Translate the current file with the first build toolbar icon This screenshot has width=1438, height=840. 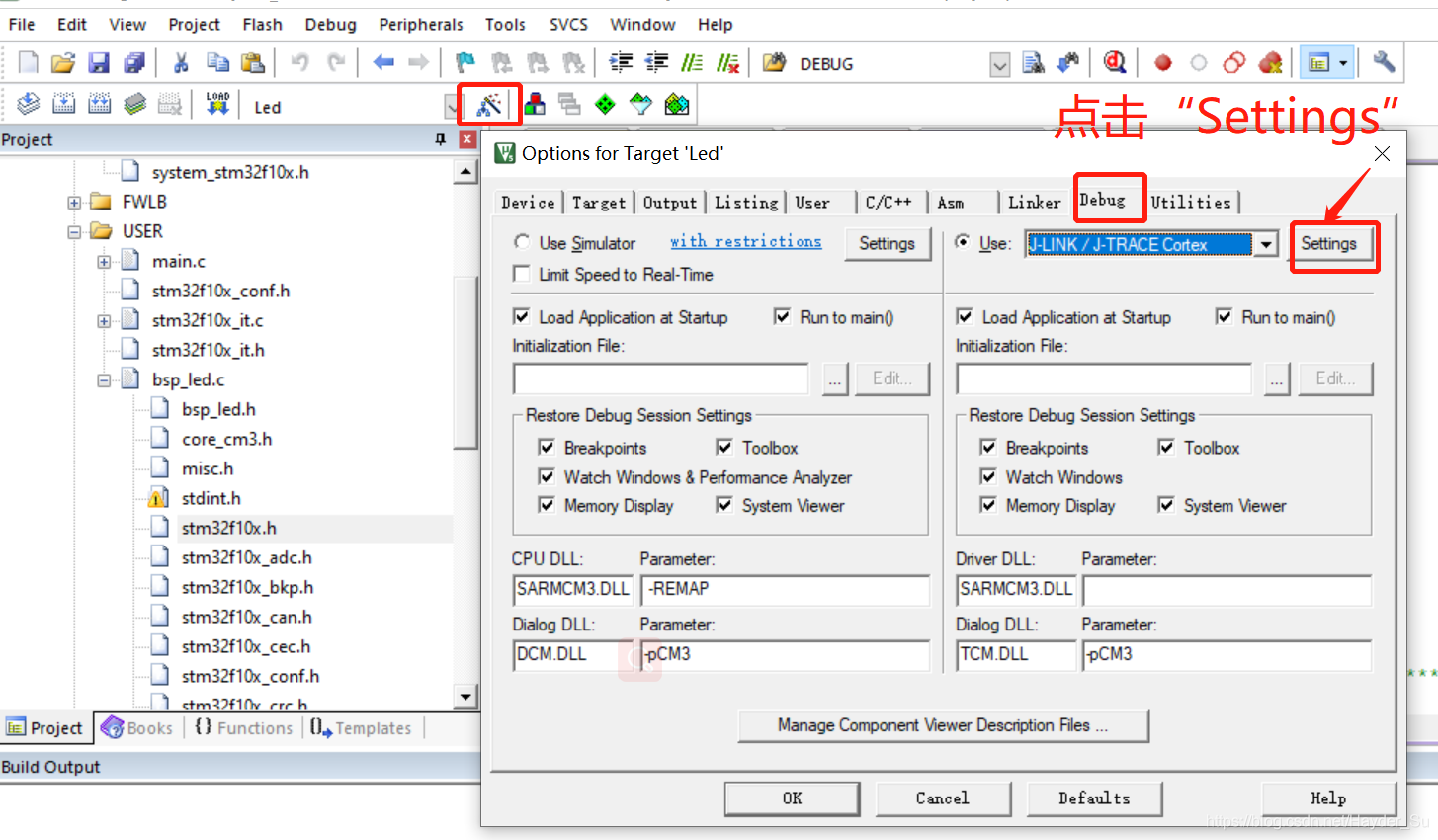coord(29,105)
